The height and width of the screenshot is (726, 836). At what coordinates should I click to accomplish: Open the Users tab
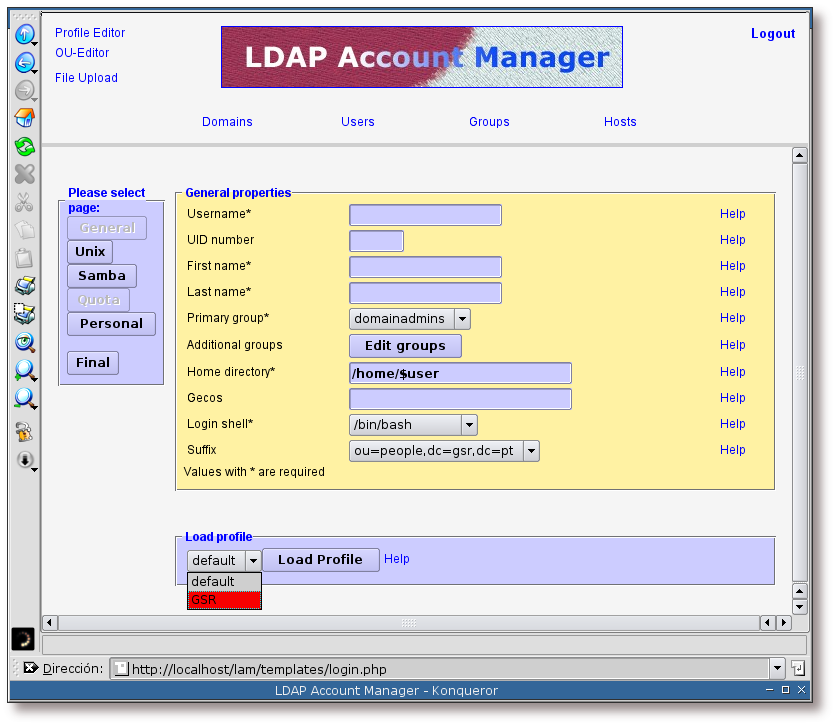coord(357,122)
